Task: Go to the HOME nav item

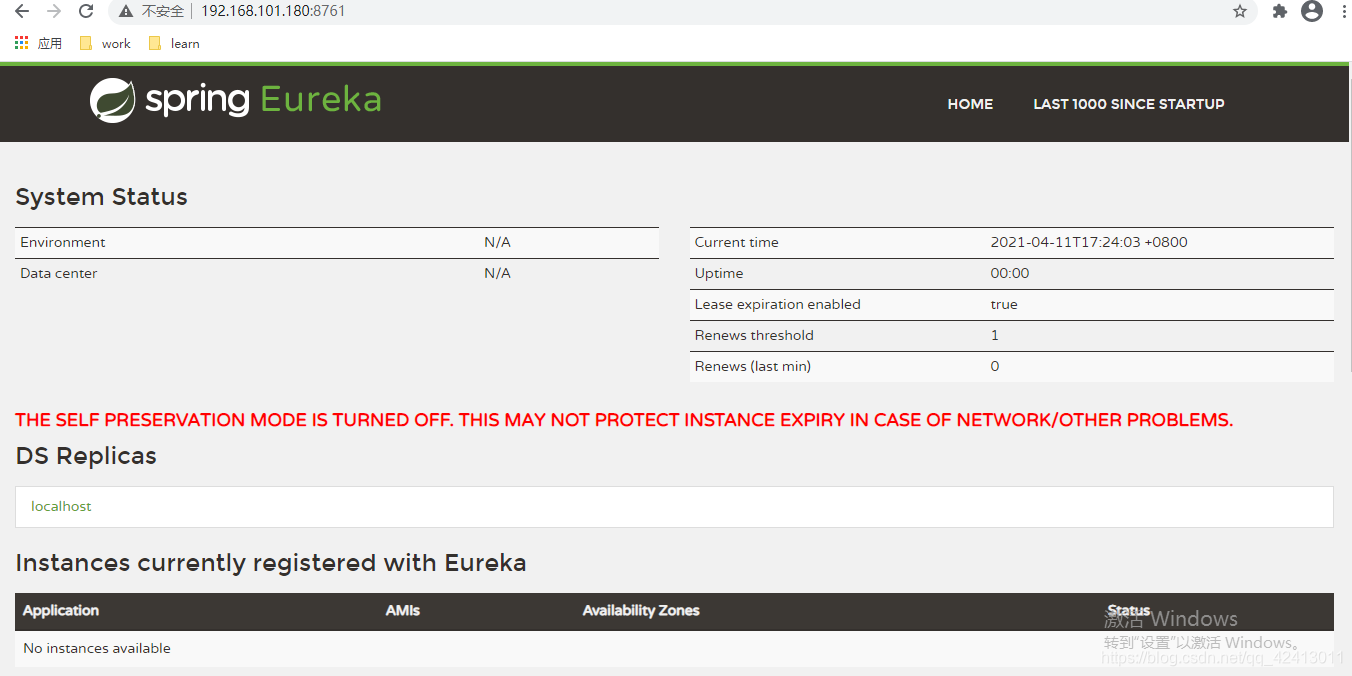Action: point(970,104)
